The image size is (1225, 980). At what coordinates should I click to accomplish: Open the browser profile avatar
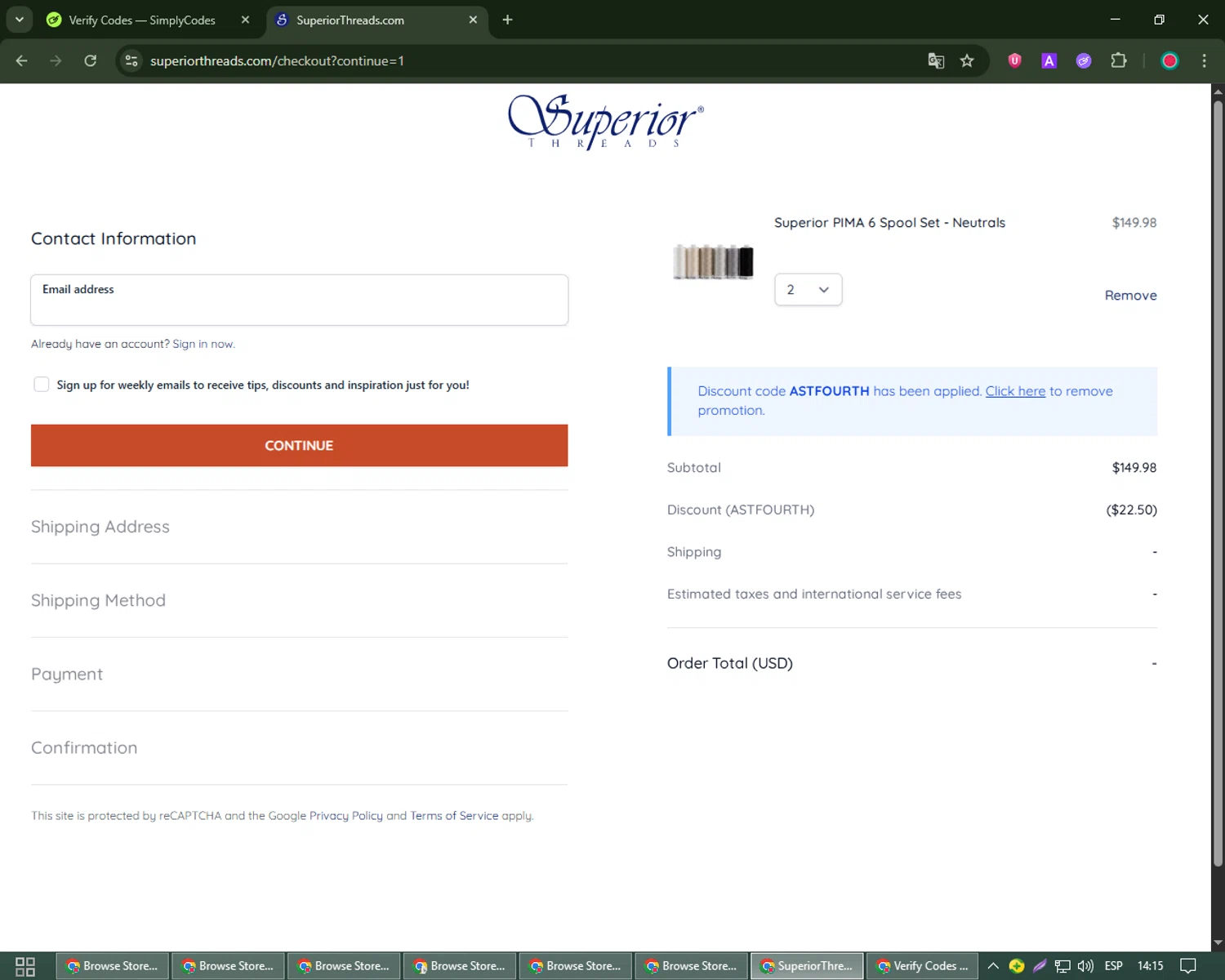pyautogui.click(x=1169, y=60)
